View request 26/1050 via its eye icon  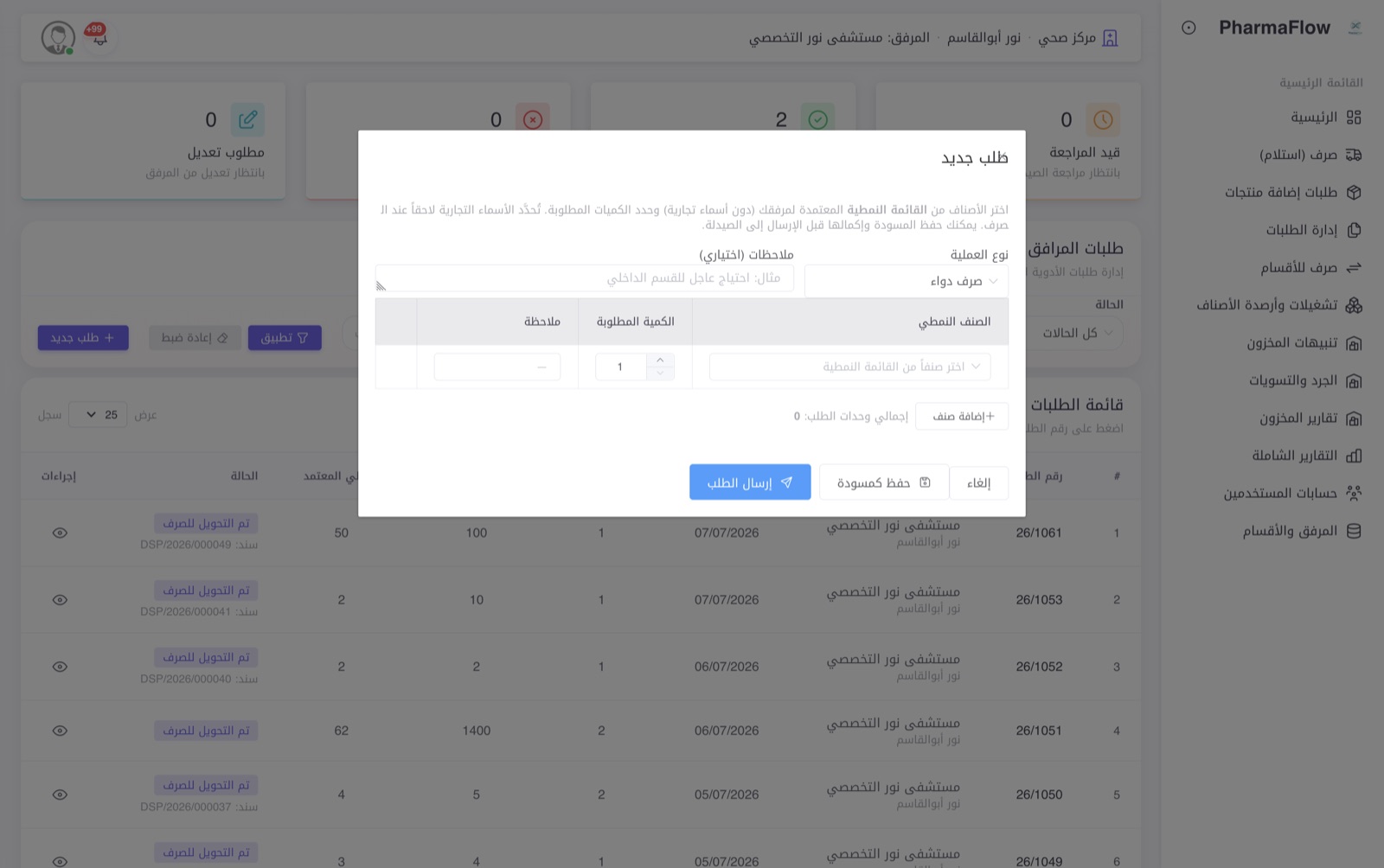click(x=60, y=795)
